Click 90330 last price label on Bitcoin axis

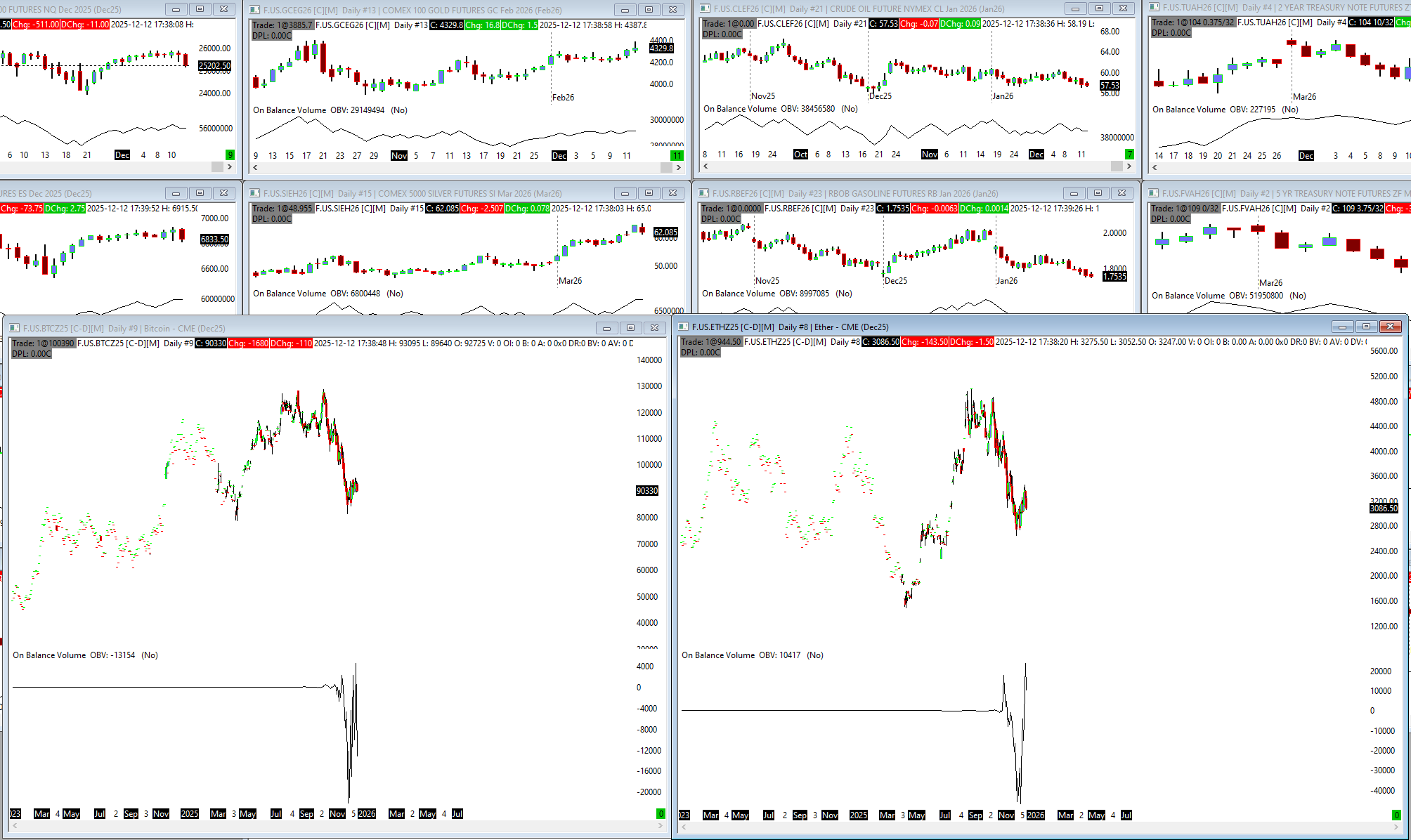click(x=647, y=491)
